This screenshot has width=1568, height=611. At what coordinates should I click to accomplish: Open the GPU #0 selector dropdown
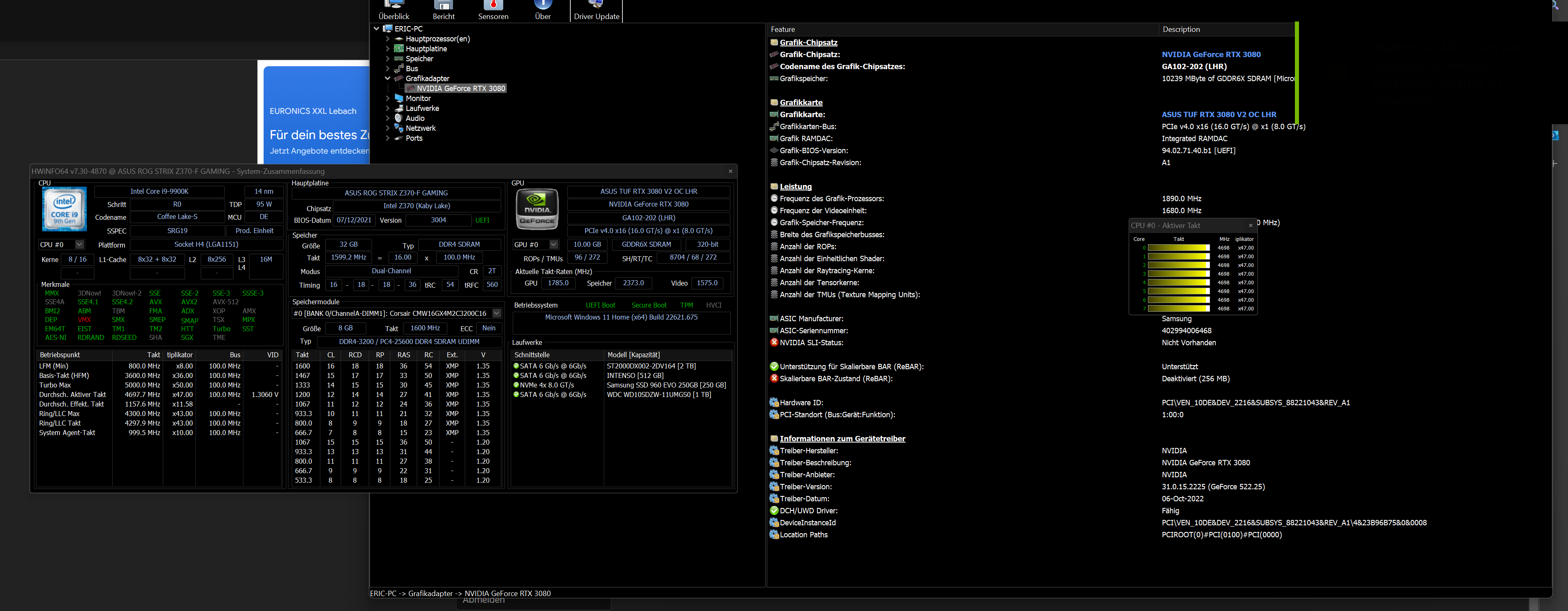coord(553,245)
